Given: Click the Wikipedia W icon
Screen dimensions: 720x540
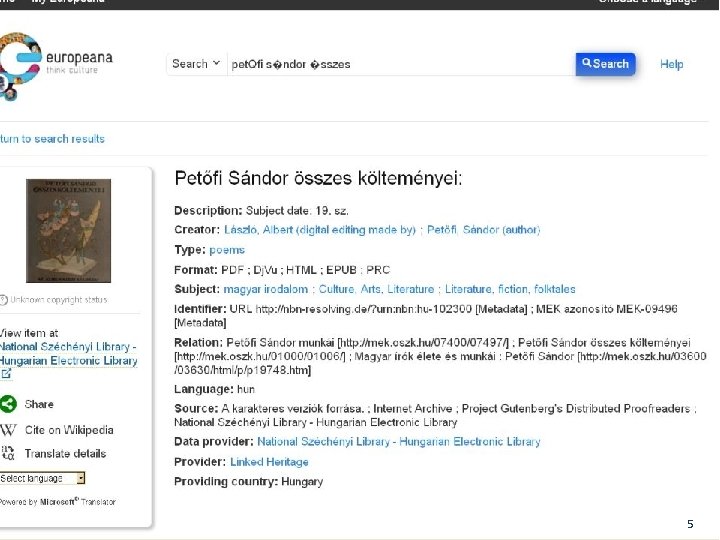Looking at the screenshot, I should 8,430.
